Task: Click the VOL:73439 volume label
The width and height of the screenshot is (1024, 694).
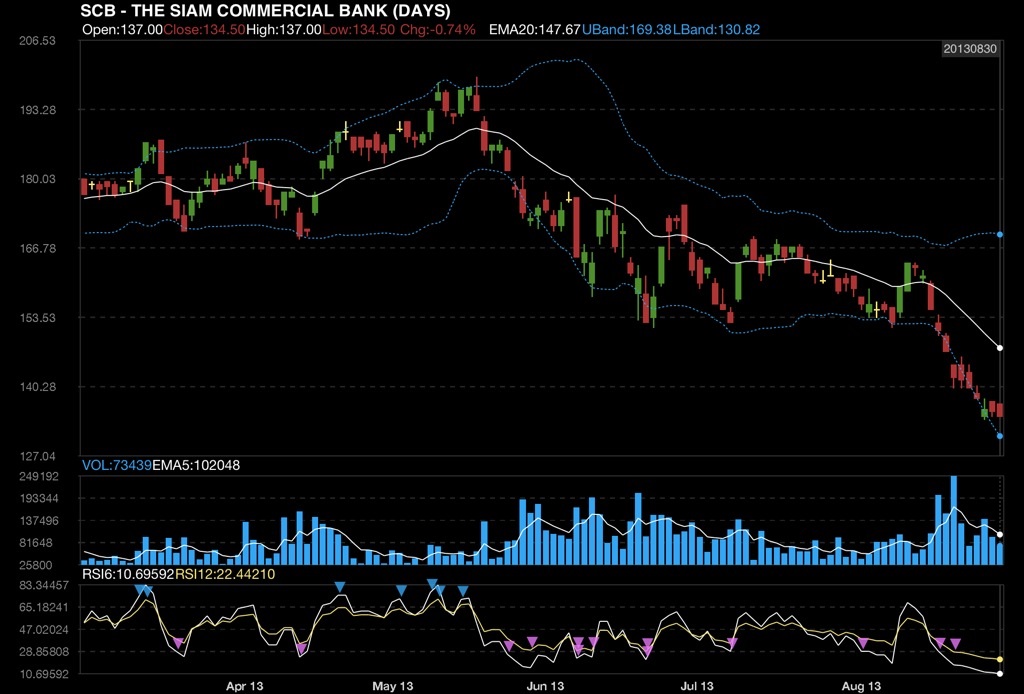Action: click(x=117, y=465)
